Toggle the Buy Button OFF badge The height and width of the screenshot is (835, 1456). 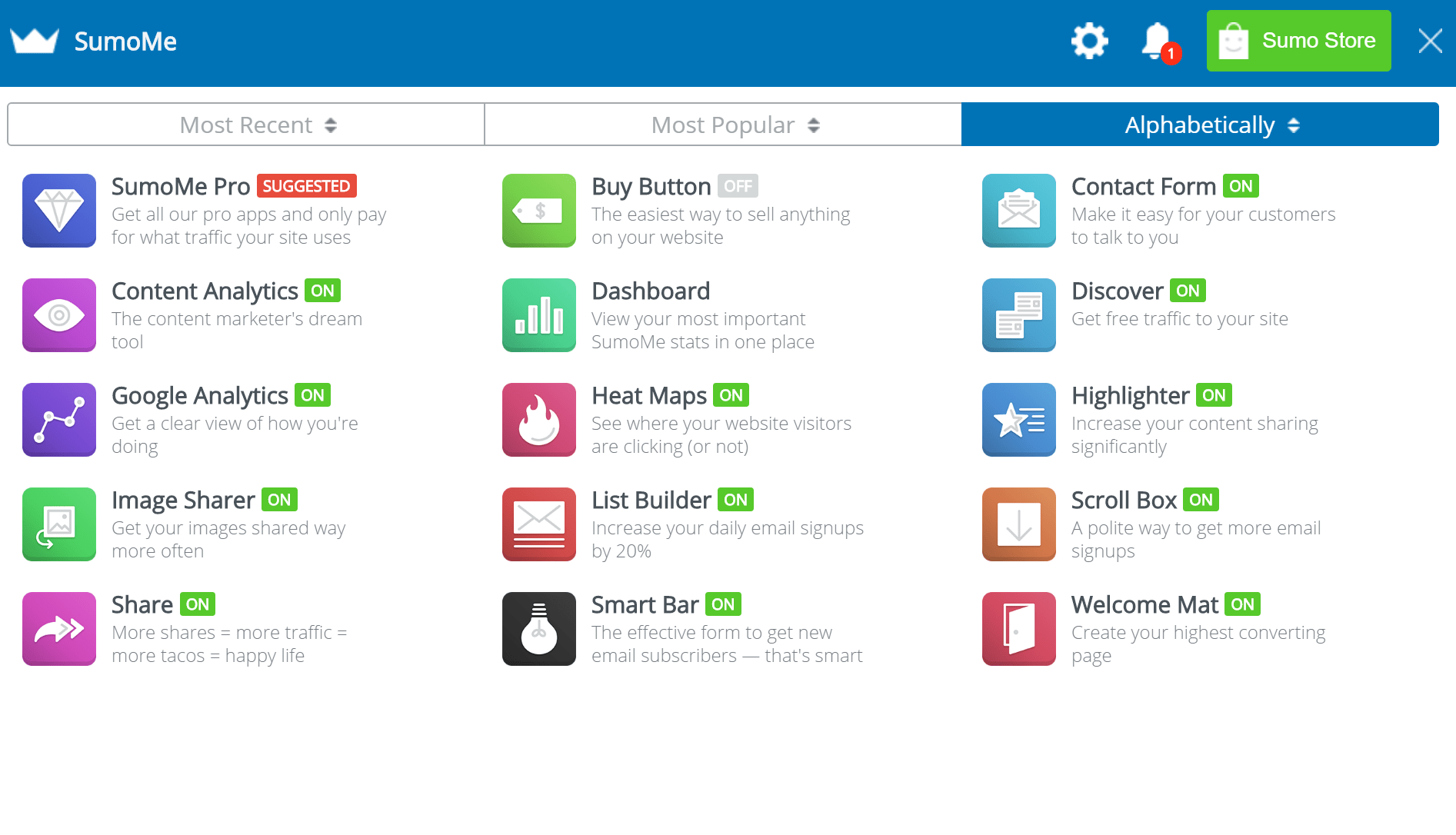point(738,186)
